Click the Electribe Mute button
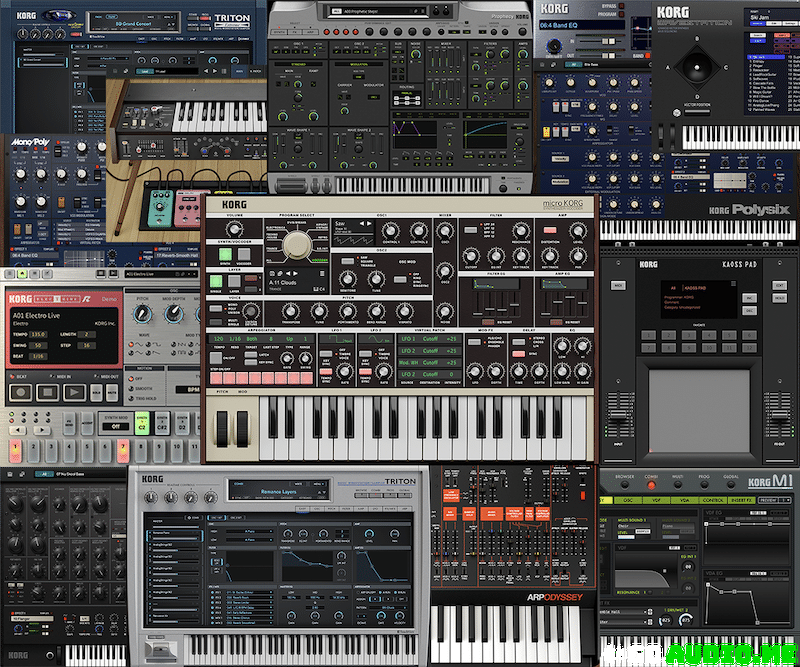 point(112,392)
